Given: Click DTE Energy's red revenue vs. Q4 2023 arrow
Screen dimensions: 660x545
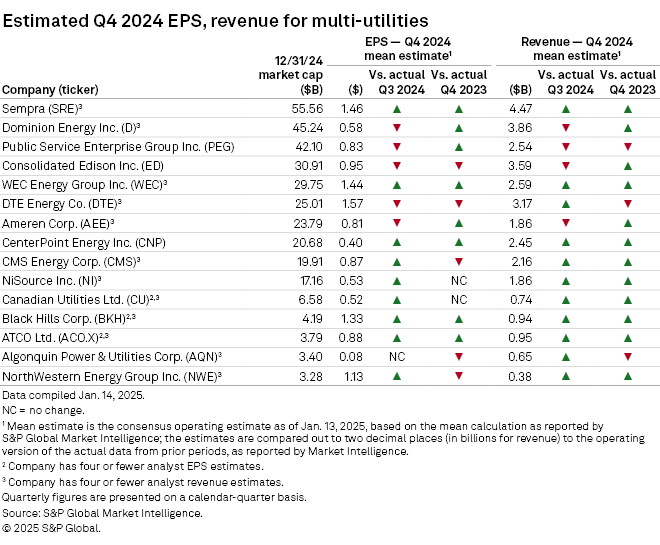Looking at the screenshot, I should pos(627,203).
